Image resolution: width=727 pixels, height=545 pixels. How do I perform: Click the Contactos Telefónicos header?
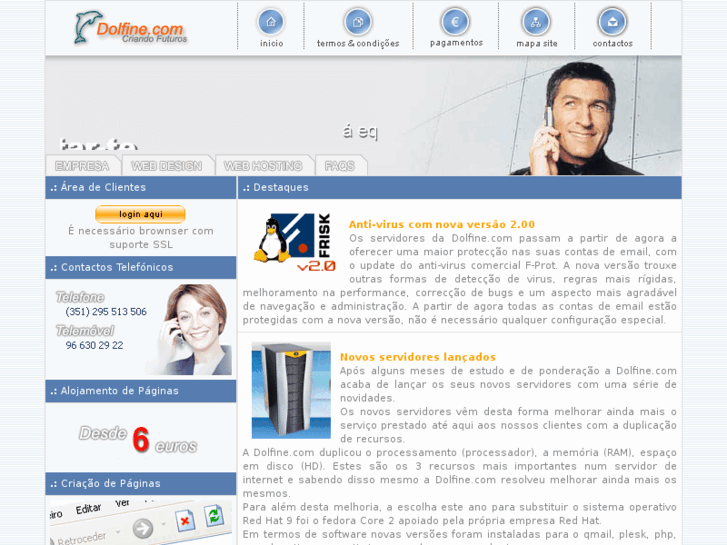coord(140,267)
